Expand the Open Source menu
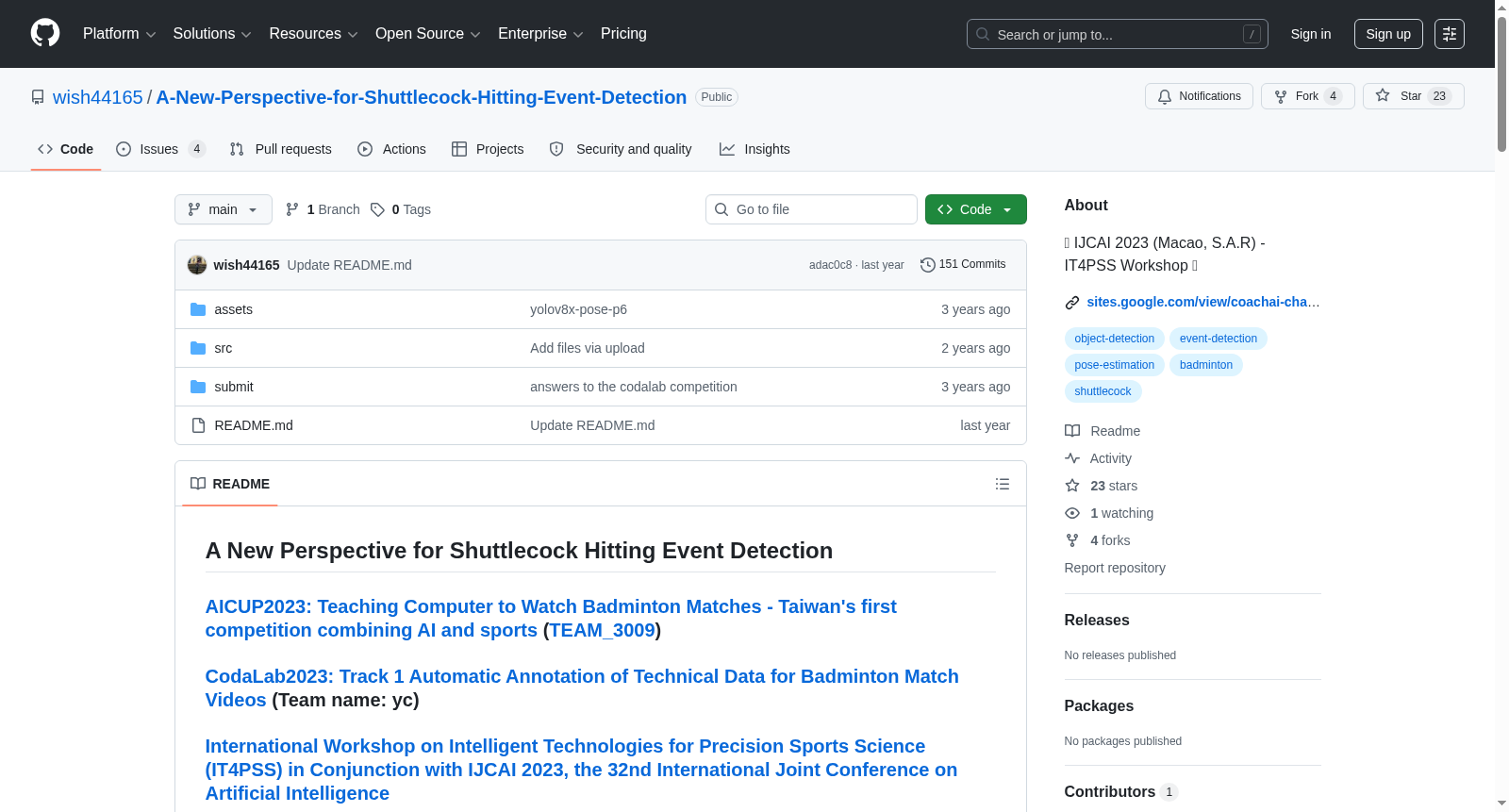The width and height of the screenshot is (1509, 812). point(428,34)
